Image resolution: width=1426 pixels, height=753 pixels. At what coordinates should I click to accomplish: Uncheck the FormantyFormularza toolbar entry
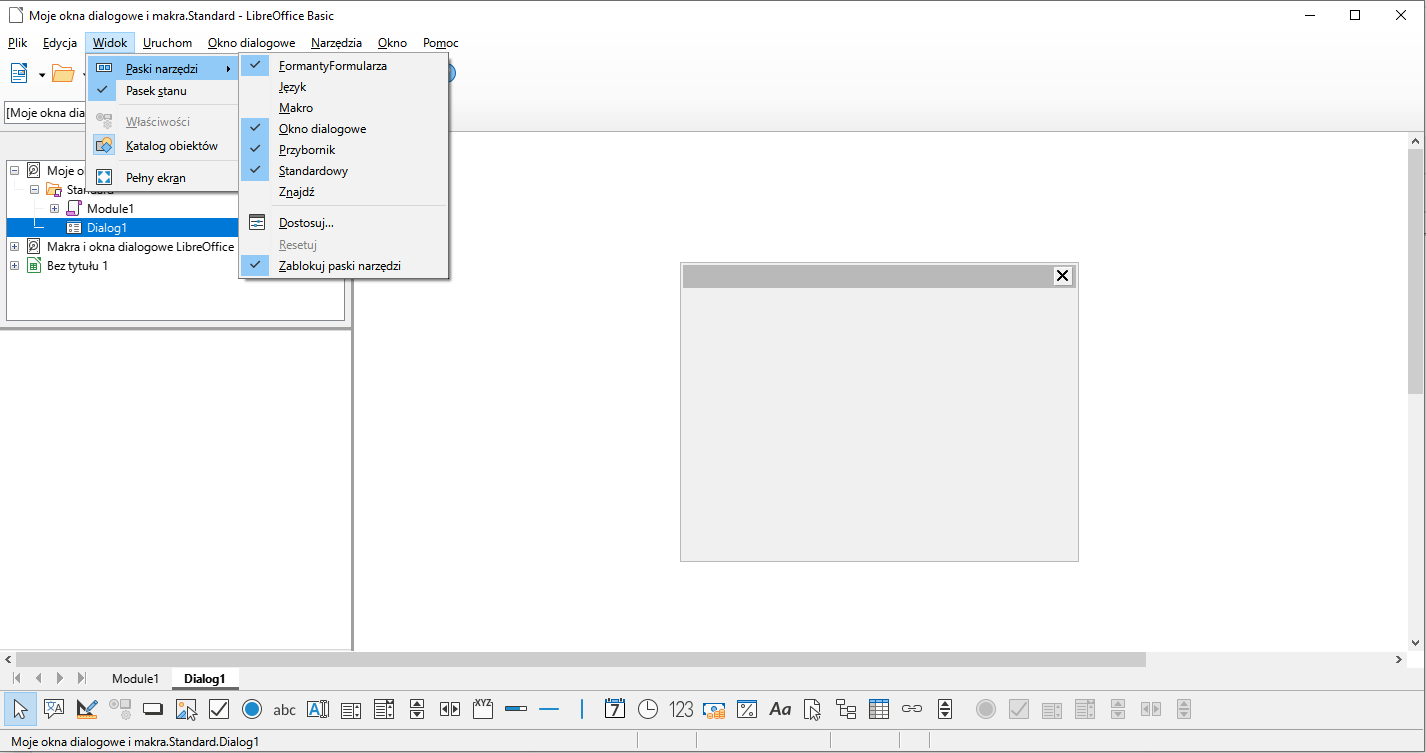[x=344, y=66]
